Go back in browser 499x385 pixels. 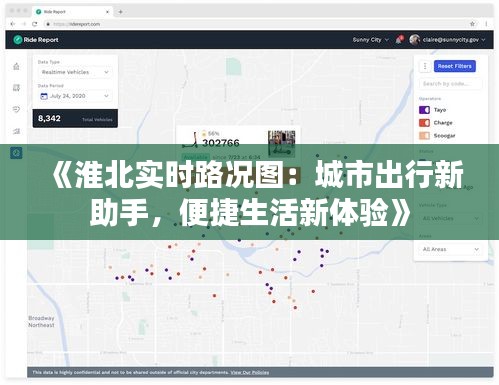pos(13,24)
